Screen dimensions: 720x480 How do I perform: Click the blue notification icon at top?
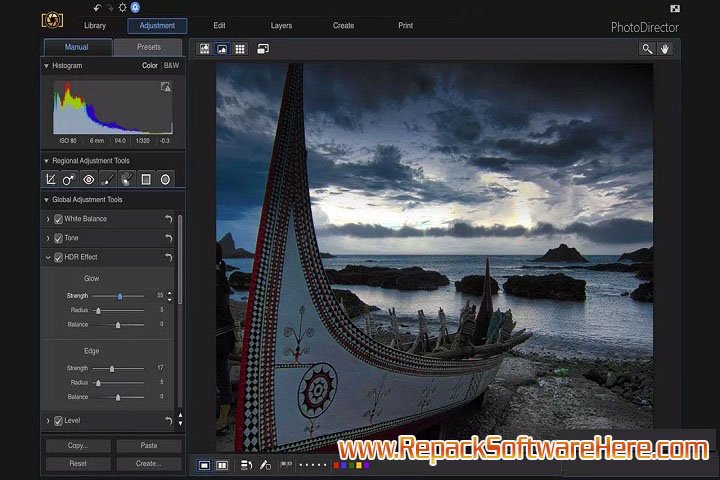pos(135,7)
